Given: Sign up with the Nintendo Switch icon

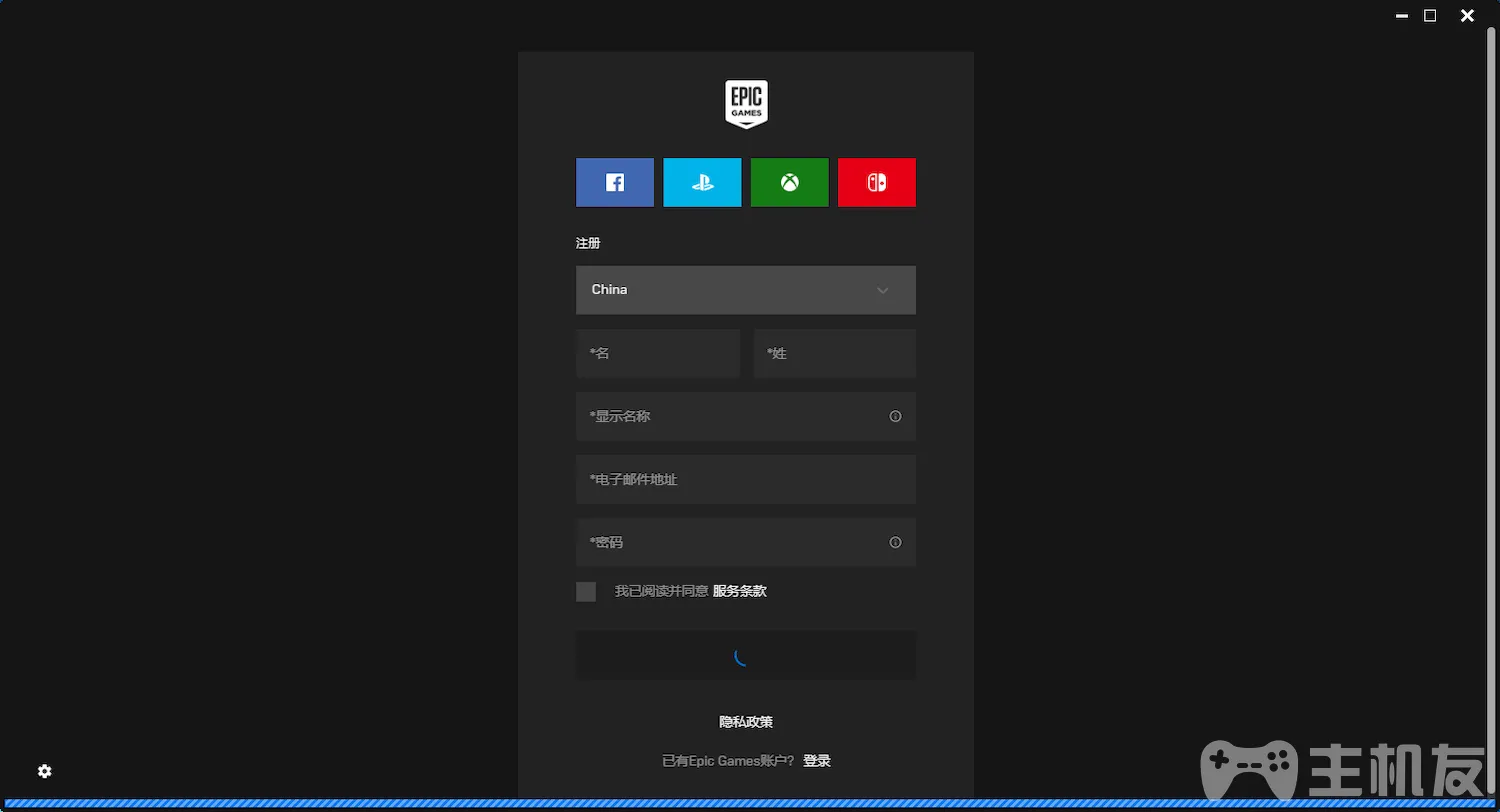Looking at the screenshot, I should pyautogui.click(x=877, y=183).
